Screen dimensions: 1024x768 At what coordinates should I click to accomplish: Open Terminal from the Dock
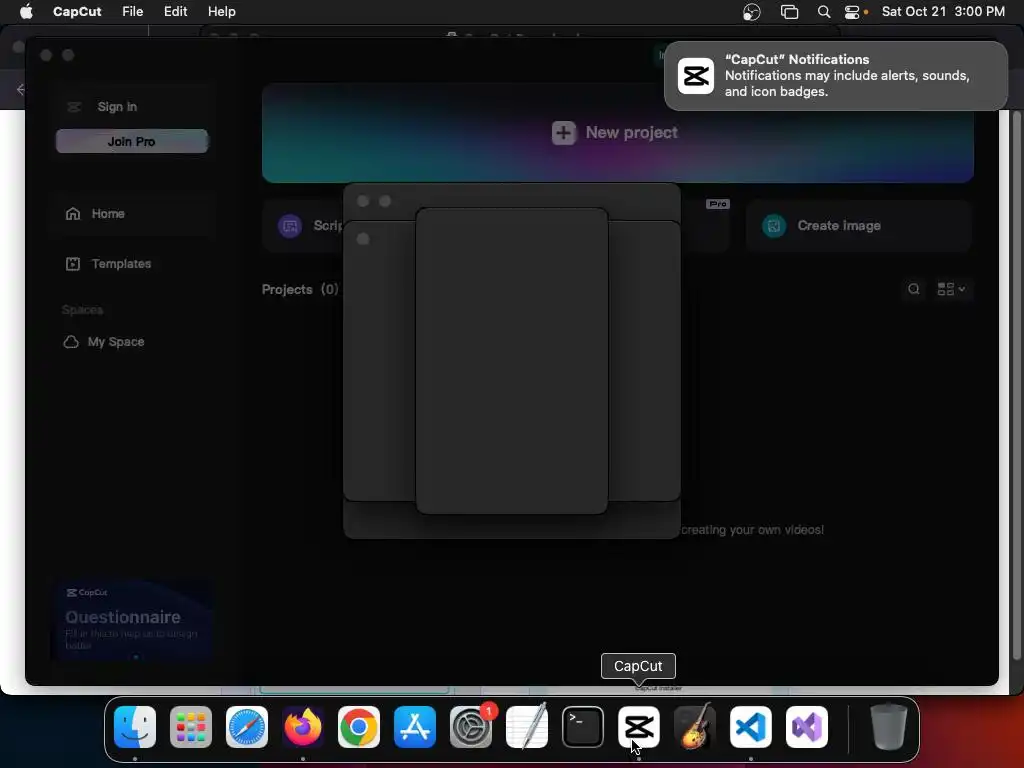[583, 727]
